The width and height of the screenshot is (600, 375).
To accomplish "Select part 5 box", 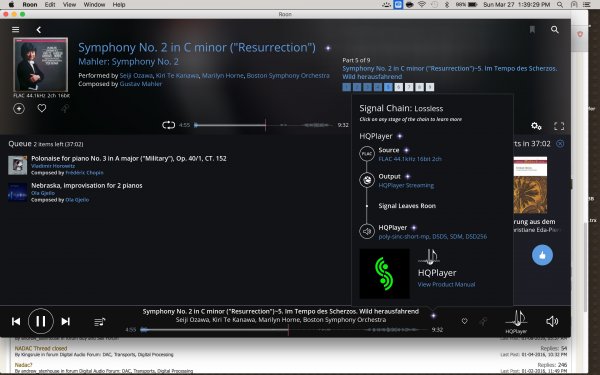I will [x=388, y=87].
